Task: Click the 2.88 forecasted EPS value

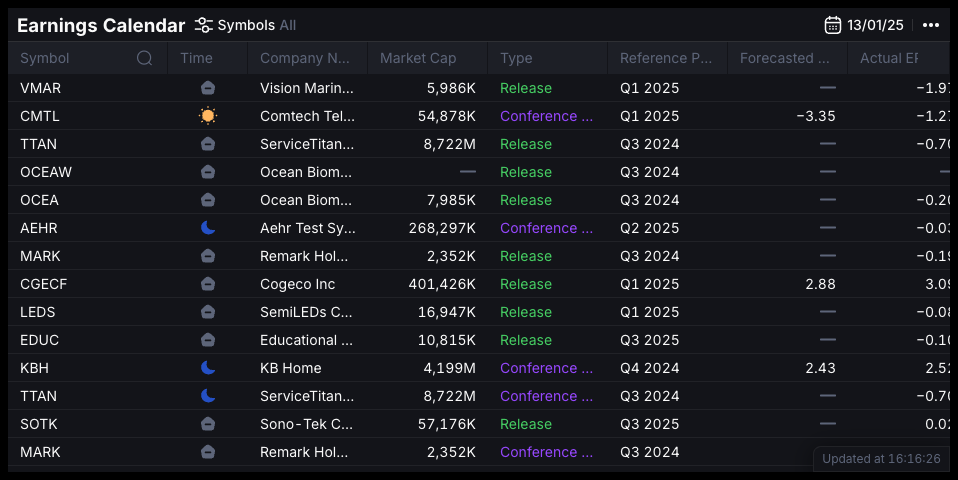Action: pos(820,284)
